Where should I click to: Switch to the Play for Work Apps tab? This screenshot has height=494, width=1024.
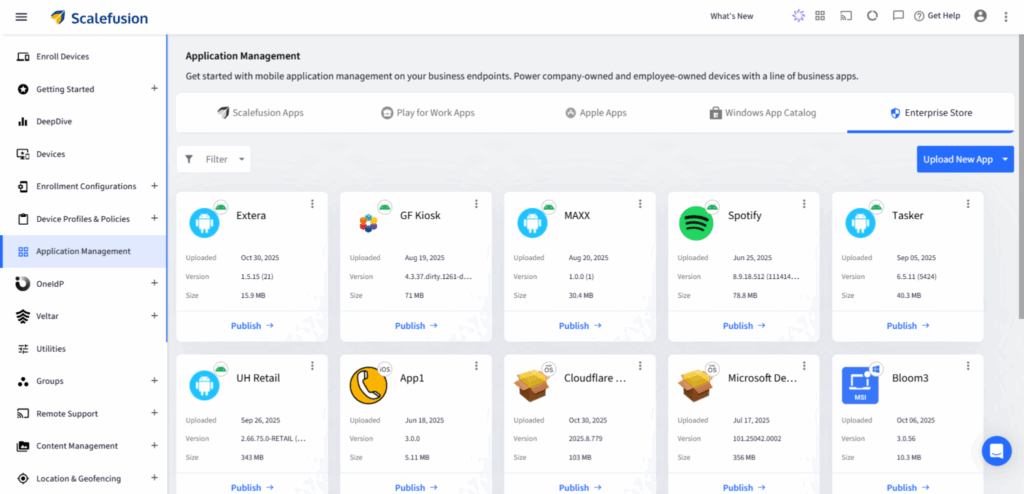(x=427, y=113)
